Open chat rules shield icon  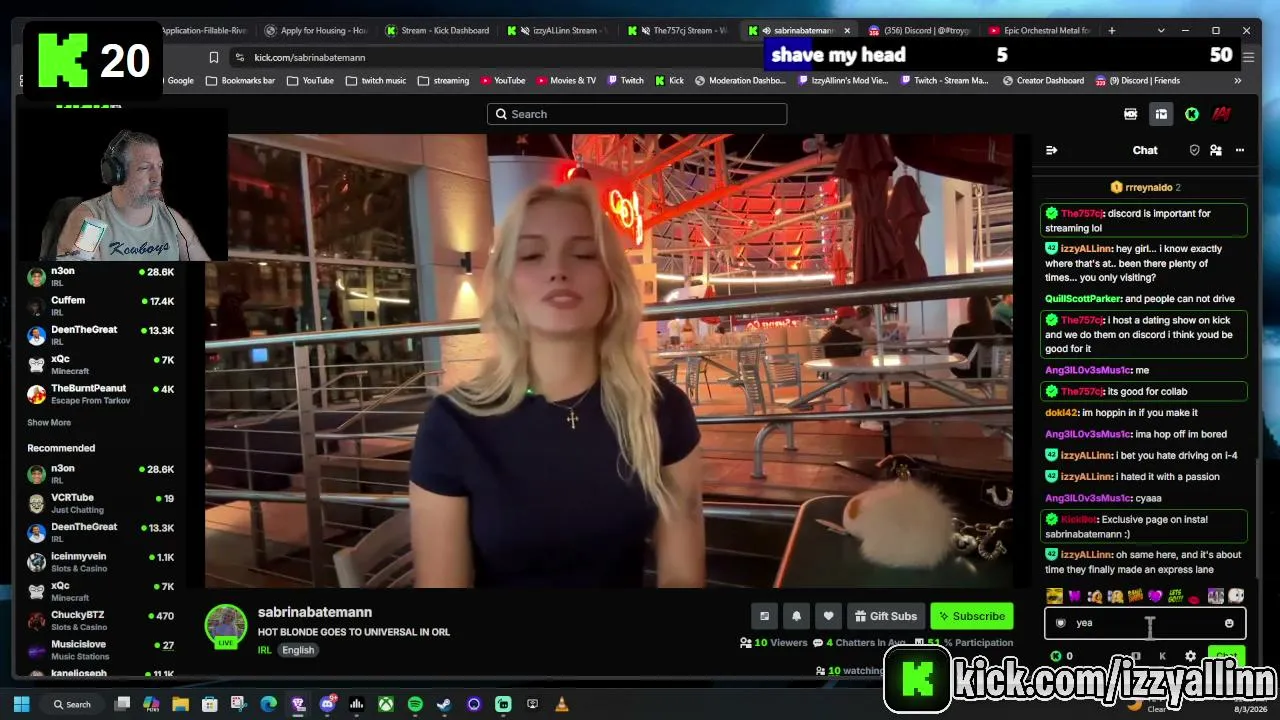1194,150
